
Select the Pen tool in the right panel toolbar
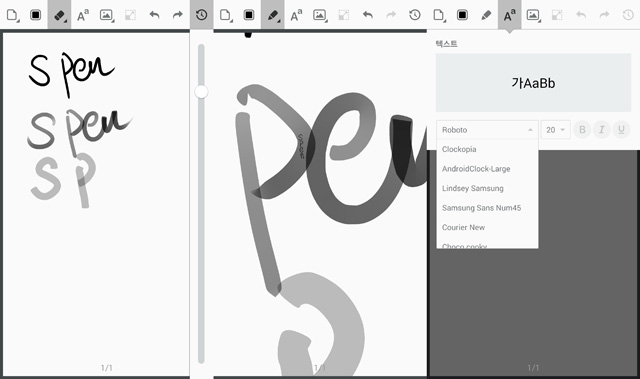(x=486, y=15)
